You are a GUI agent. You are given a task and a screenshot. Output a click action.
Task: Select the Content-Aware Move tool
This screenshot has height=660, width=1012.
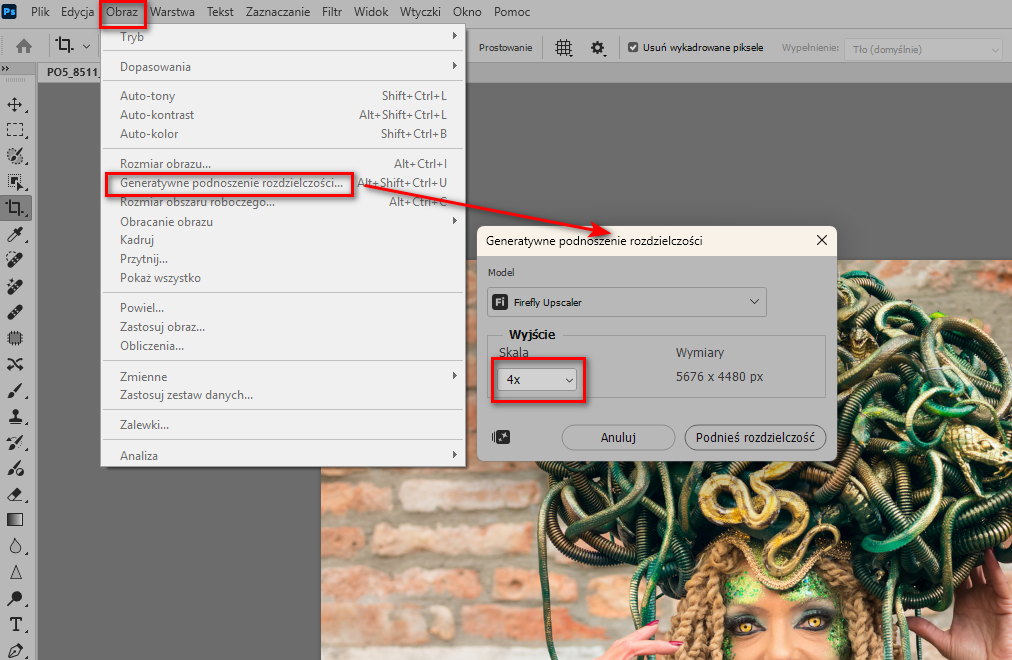pyautogui.click(x=15, y=365)
